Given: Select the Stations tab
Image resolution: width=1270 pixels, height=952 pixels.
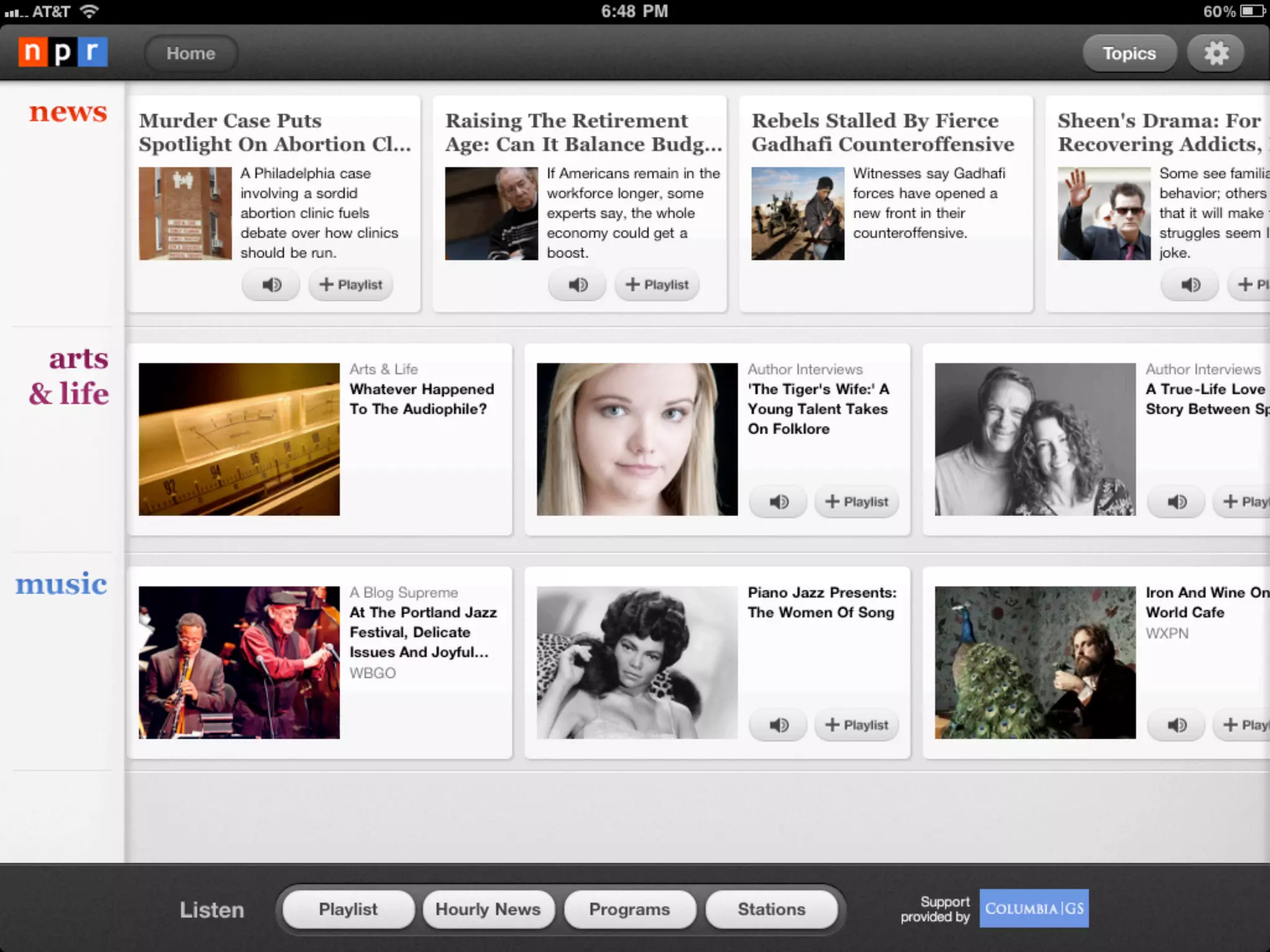Looking at the screenshot, I should coord(771,909).
